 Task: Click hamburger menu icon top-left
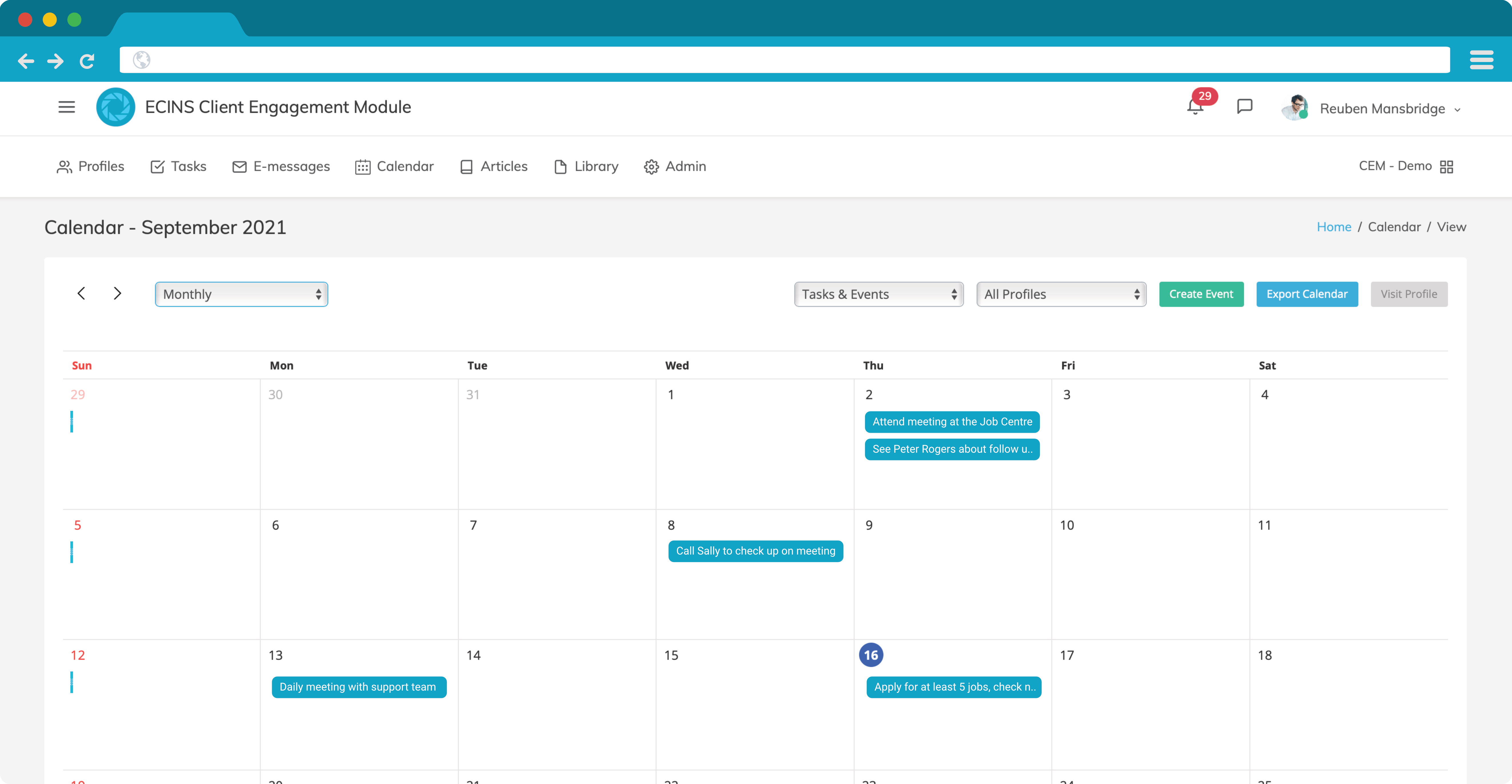click(66, 107)
